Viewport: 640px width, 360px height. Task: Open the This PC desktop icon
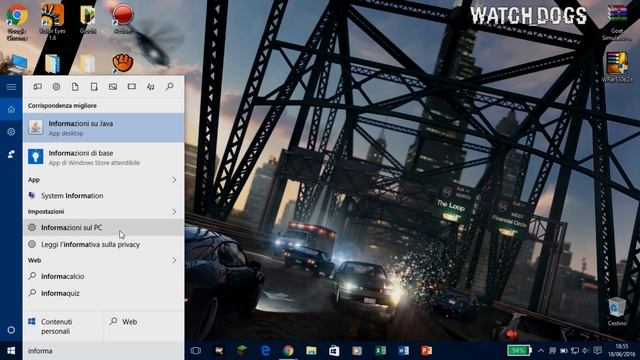[18, 64]
